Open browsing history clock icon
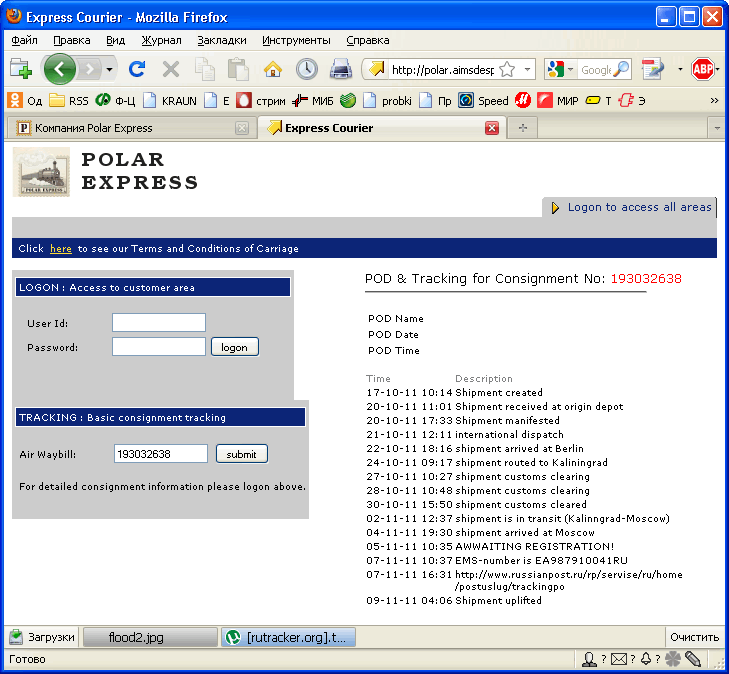Viewport: 729px width, 674px height. pos(307,69)
